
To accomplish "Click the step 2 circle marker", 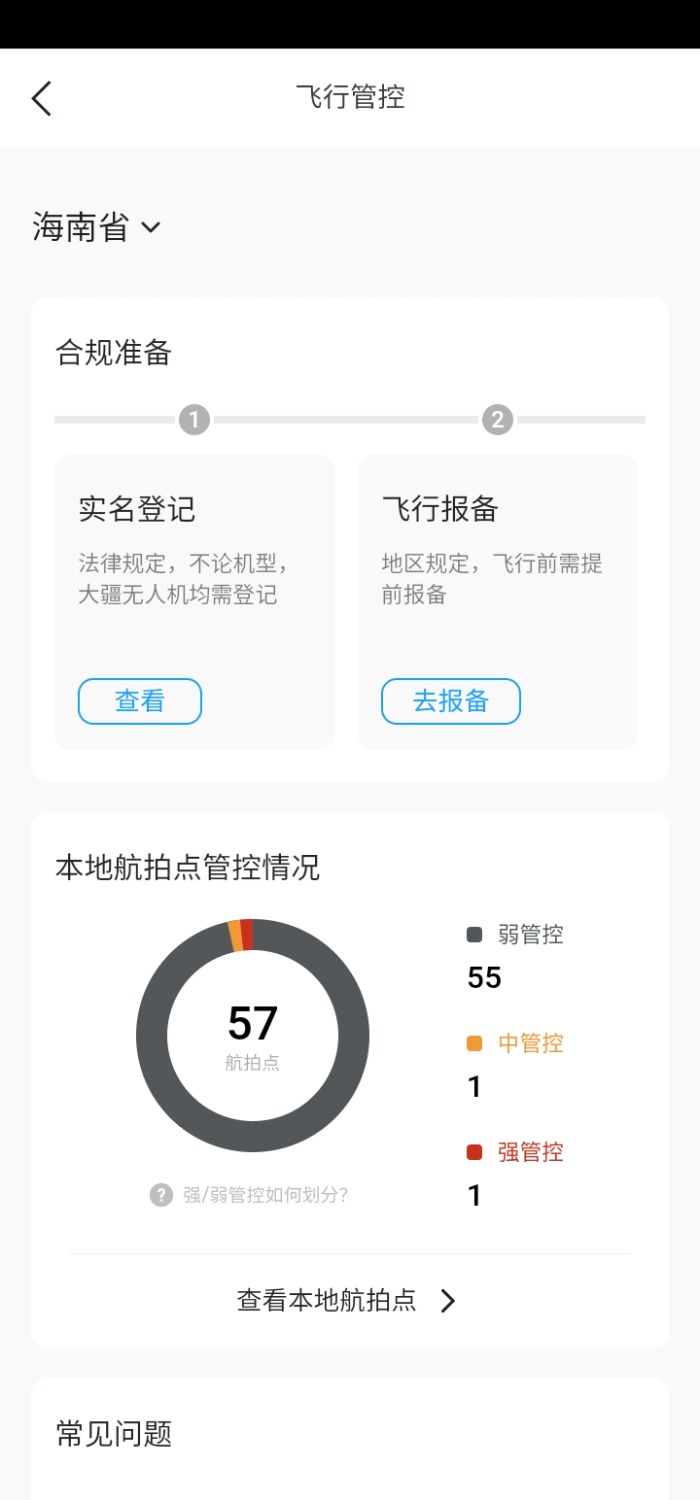I will 497,420.
